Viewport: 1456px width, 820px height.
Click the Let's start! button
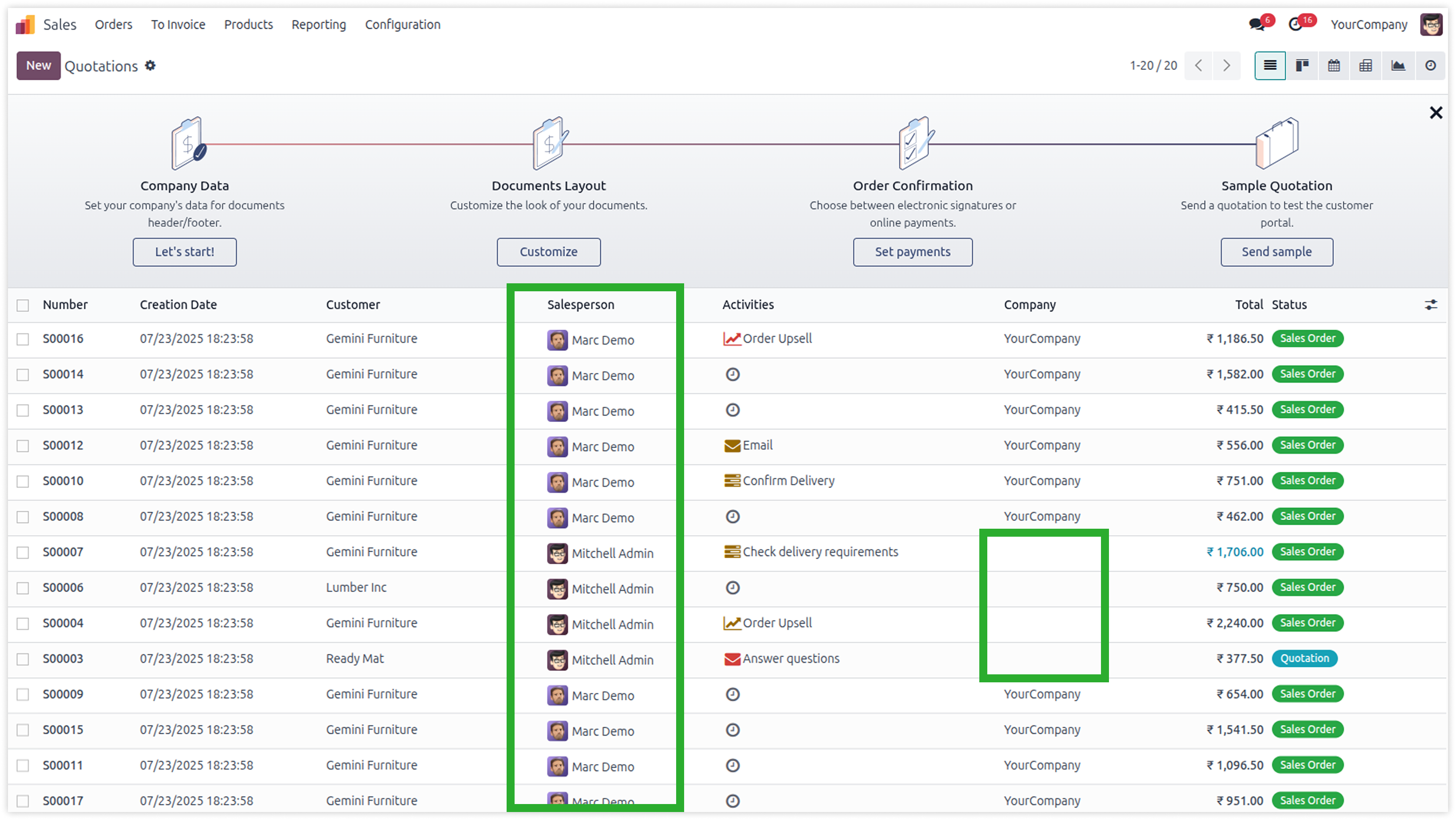185,252
